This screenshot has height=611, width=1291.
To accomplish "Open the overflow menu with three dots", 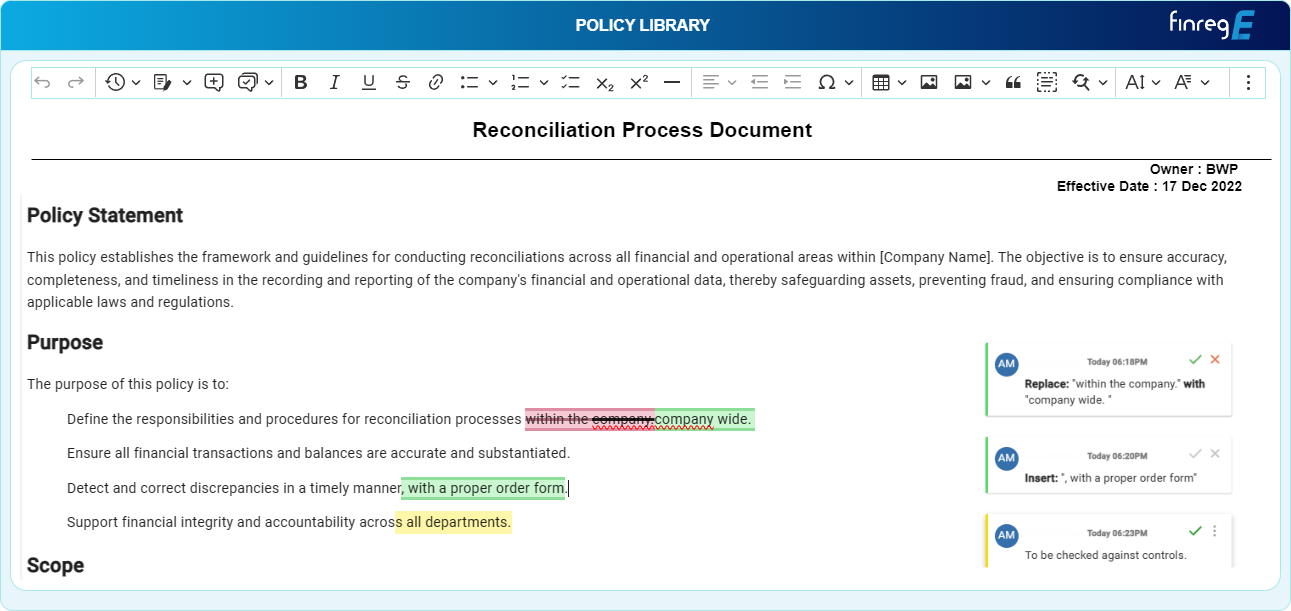I will pyautogui.click(x=1248, y=82).
